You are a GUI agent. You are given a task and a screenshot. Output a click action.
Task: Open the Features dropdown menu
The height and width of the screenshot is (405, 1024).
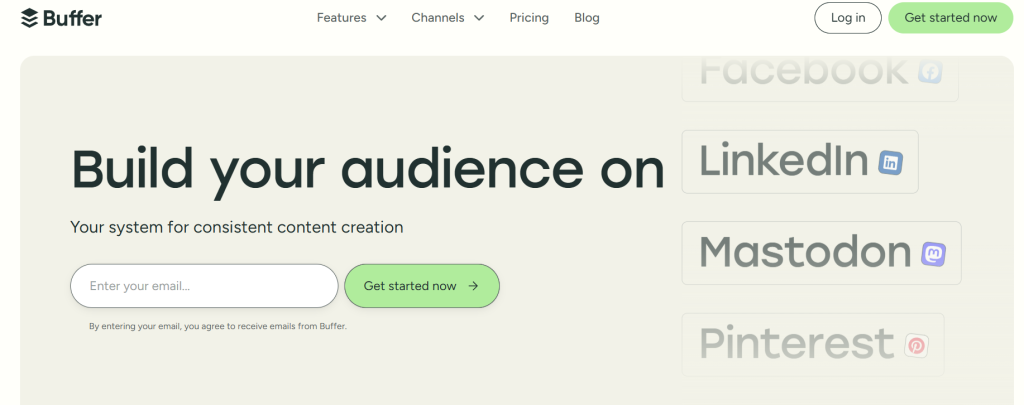(351, 18)
